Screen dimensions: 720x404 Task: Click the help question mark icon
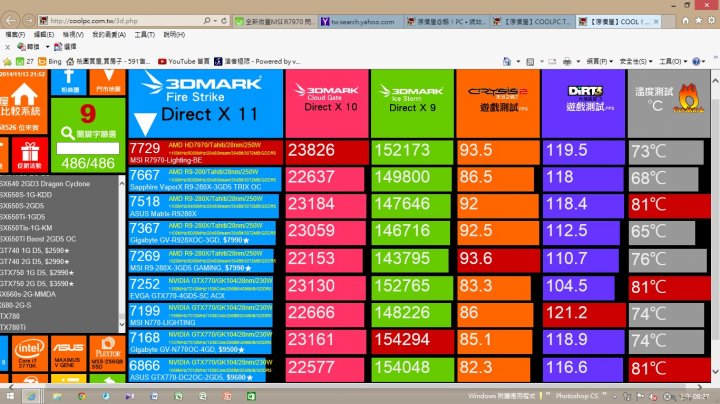tap(696, 61)
